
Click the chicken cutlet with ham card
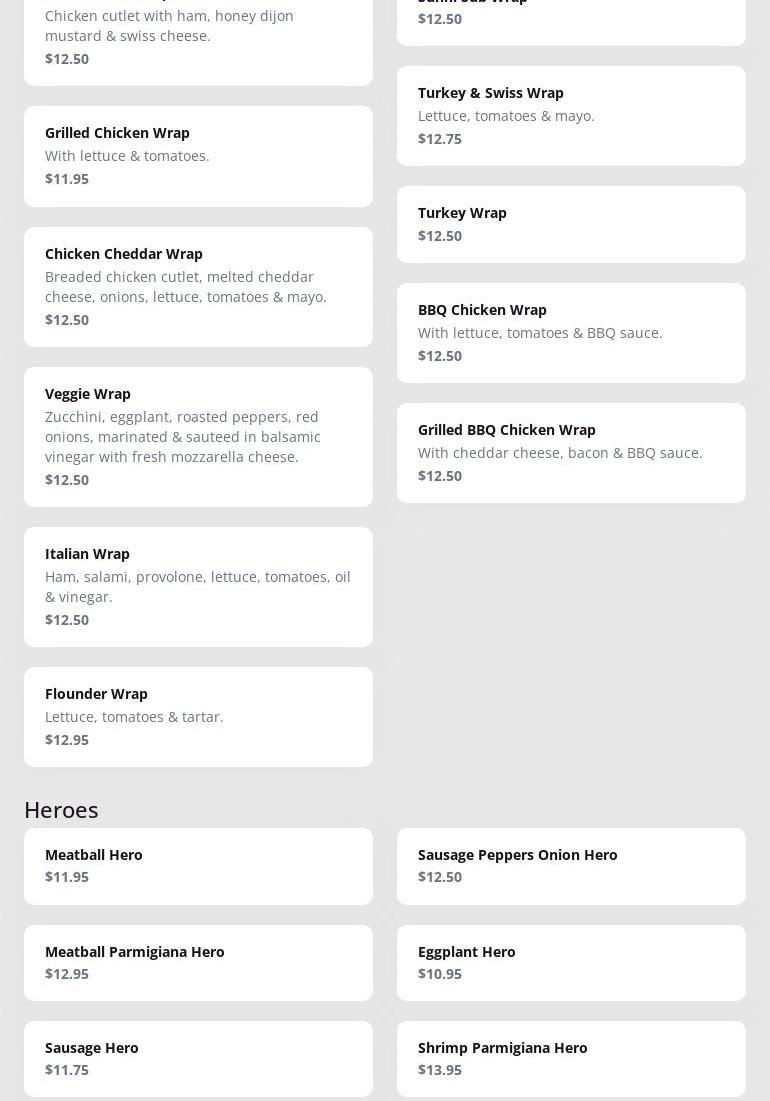198,36
